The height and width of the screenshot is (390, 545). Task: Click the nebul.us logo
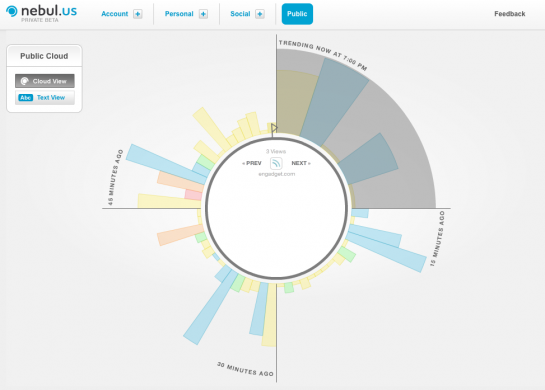click(41, 13)
